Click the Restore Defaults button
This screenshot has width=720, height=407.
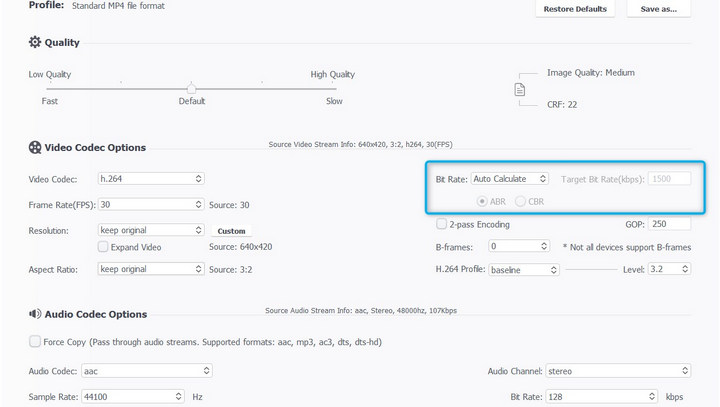[575, 9]
